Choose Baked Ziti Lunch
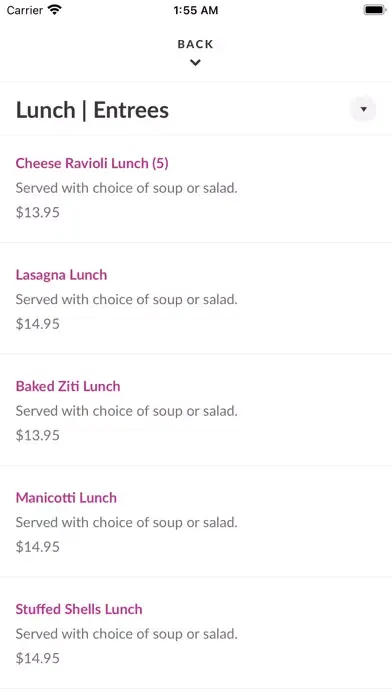 [x=68, y=386]
